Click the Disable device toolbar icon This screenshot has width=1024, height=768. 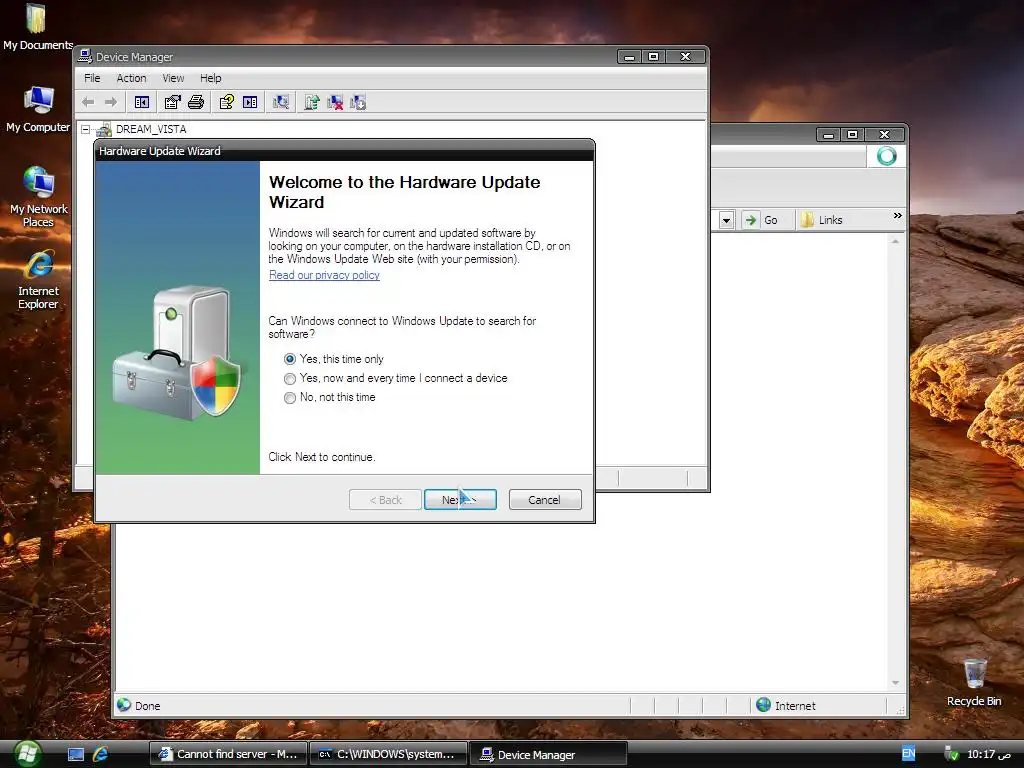pos(358,102)
